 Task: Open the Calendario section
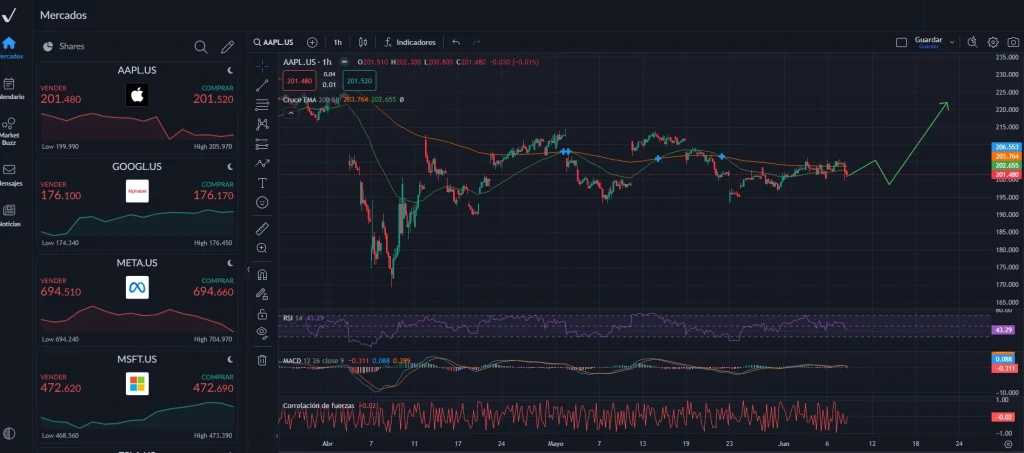[9, 88]
